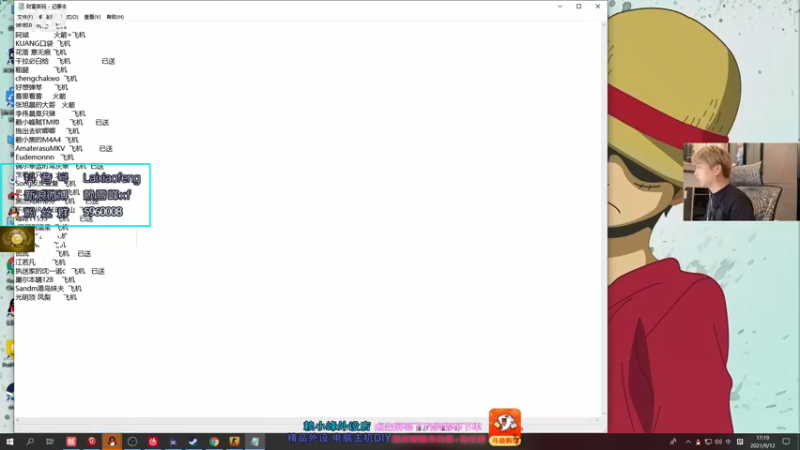Open Steam from the taskbar
Screen dimensions: 800x450
(x=193, y=441)
